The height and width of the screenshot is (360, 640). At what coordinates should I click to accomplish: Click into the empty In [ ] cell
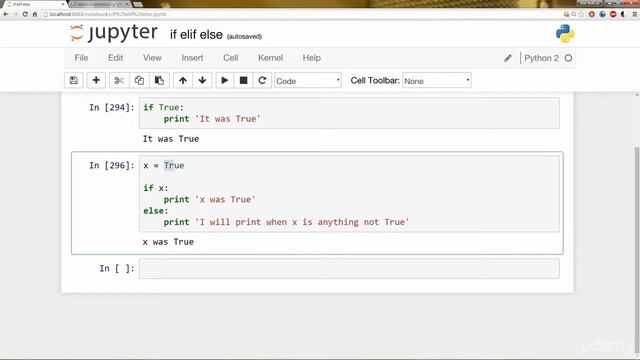349,269
